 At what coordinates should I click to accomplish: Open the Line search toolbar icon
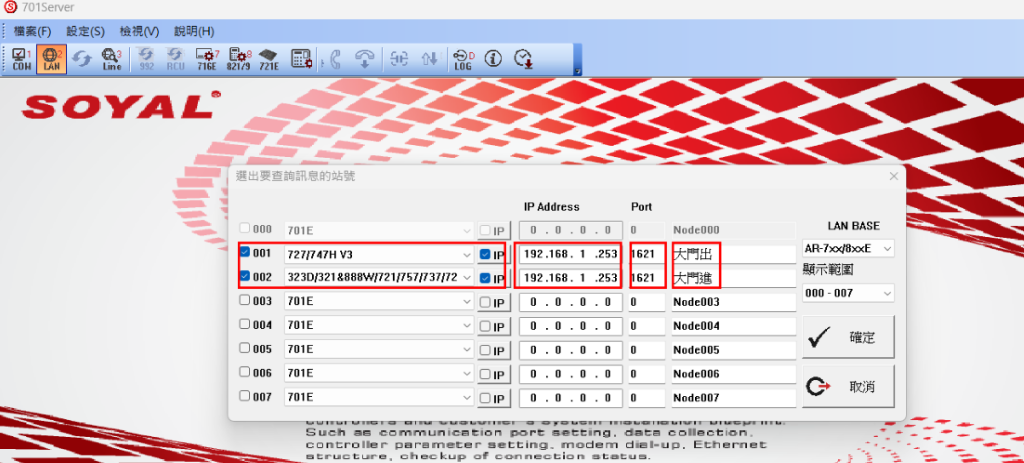coord(112,59)
